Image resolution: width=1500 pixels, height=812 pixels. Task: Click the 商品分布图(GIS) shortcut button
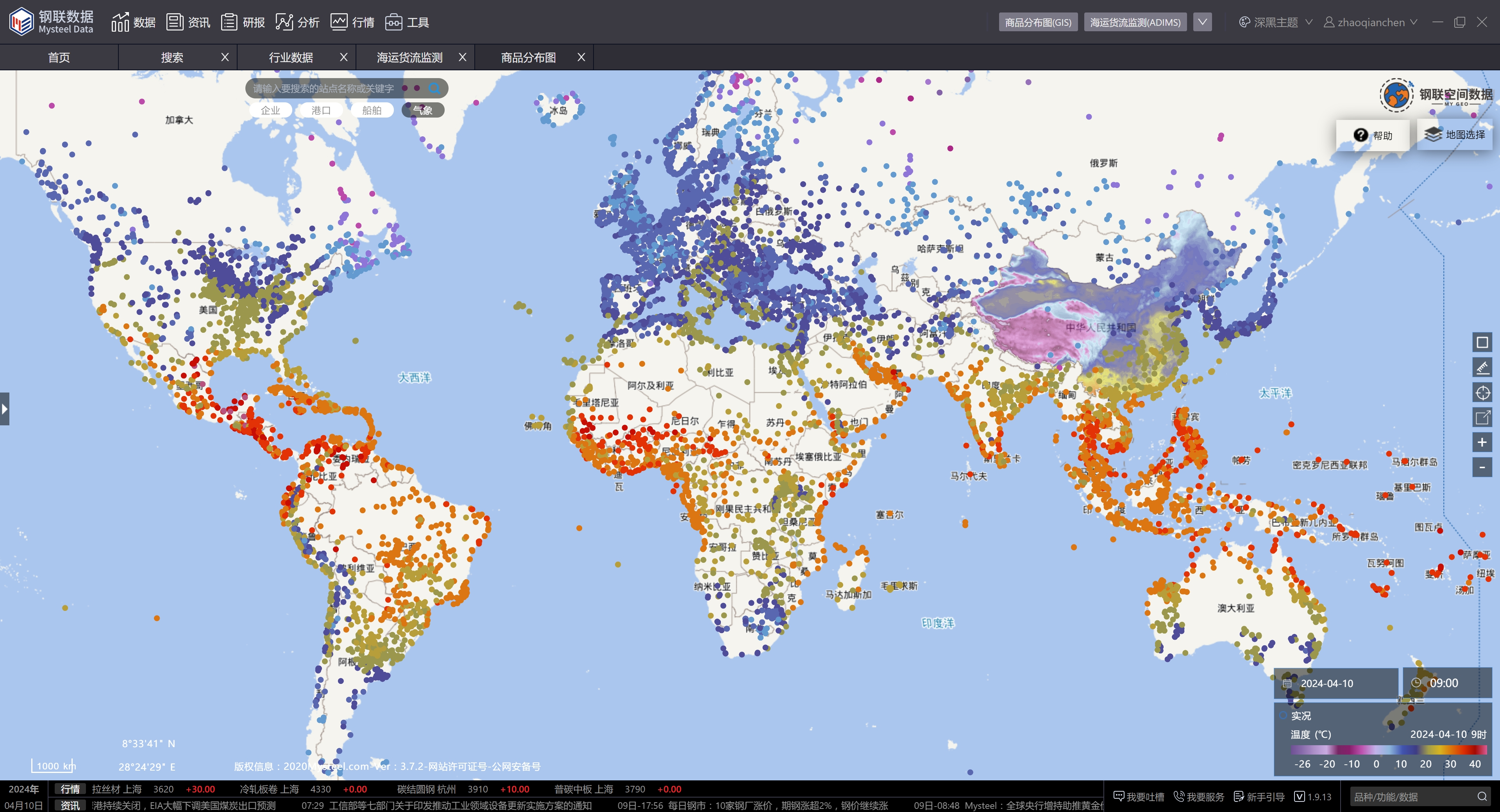tap(1038, 22)
